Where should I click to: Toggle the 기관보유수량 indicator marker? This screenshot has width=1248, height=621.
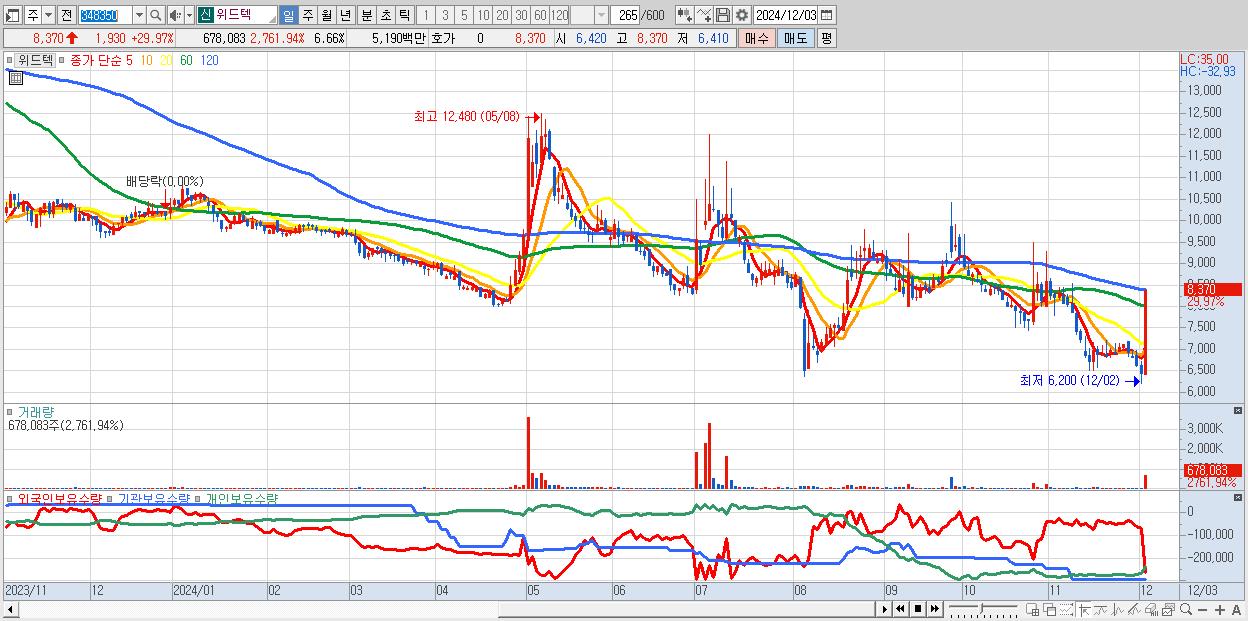[x=110, y=498]
